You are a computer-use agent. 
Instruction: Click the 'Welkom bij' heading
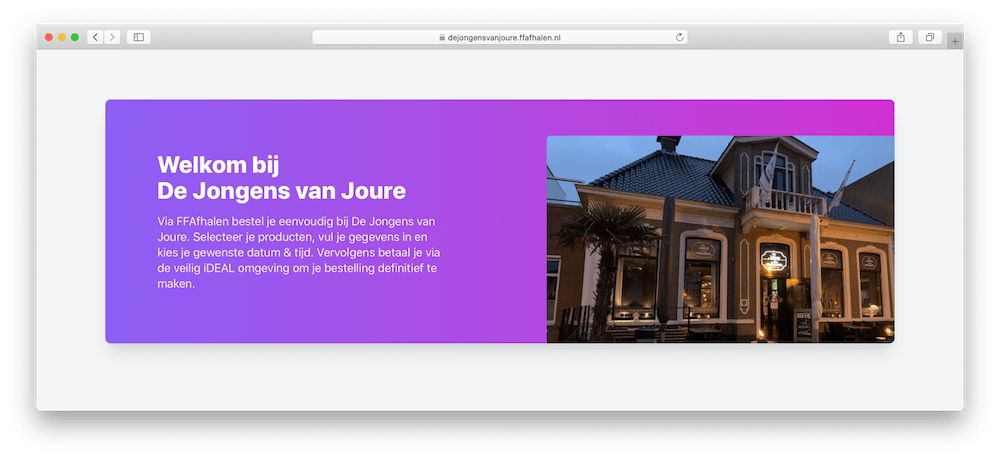[x=218, y=164]
